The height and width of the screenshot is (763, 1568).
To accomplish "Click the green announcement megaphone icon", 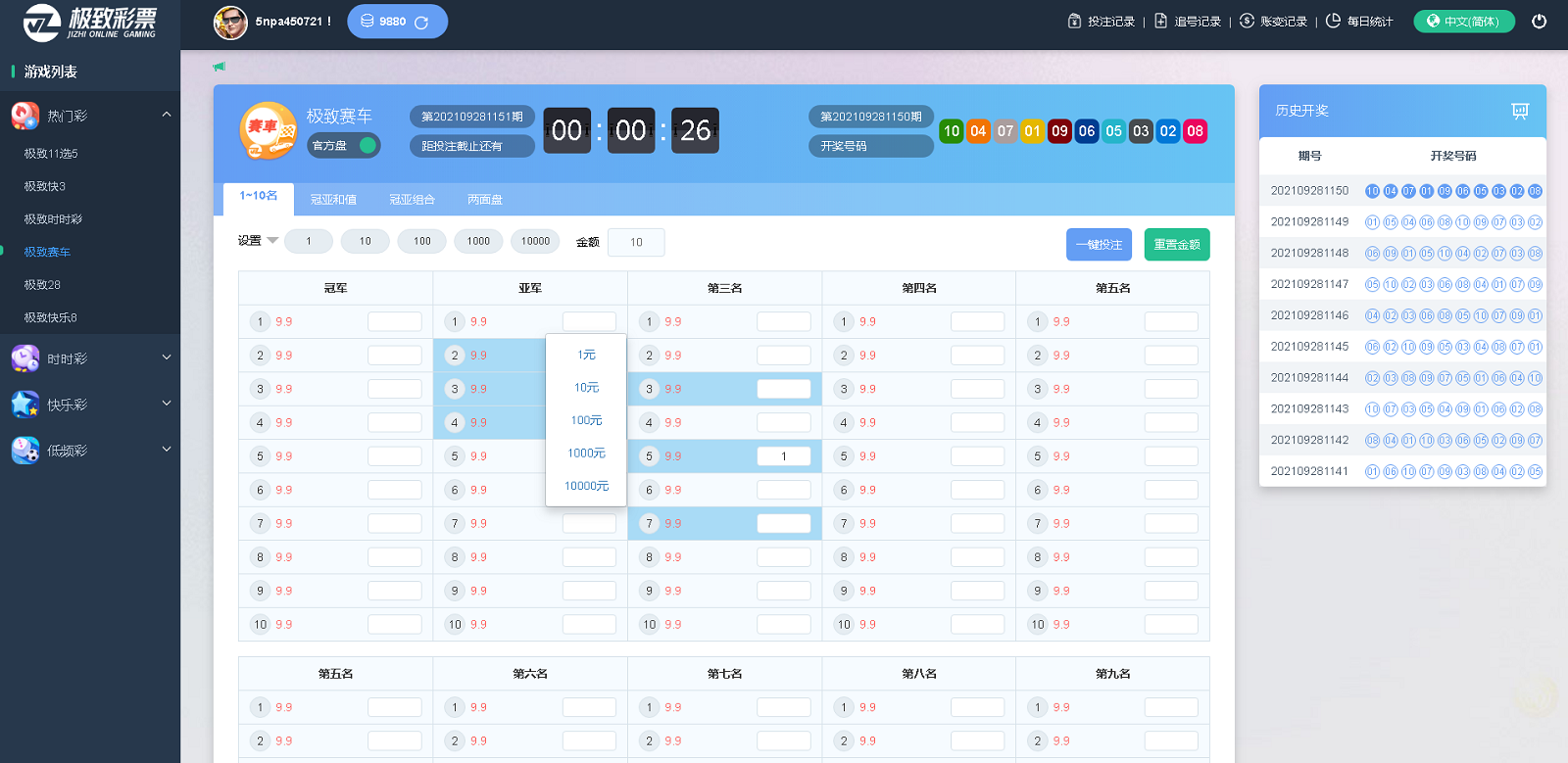I will click(220, 67).
